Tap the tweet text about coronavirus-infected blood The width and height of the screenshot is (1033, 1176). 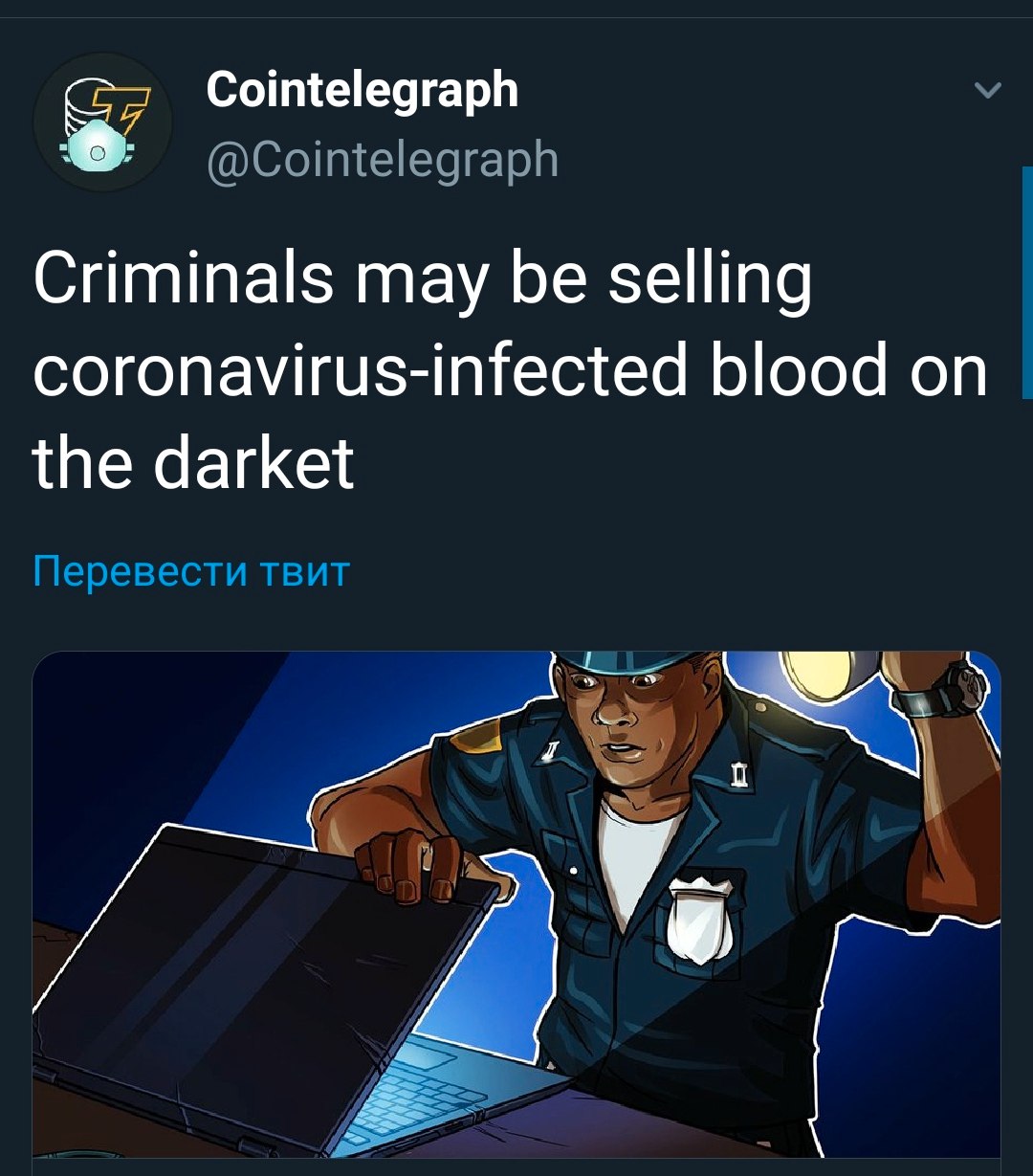pos(510,373)
